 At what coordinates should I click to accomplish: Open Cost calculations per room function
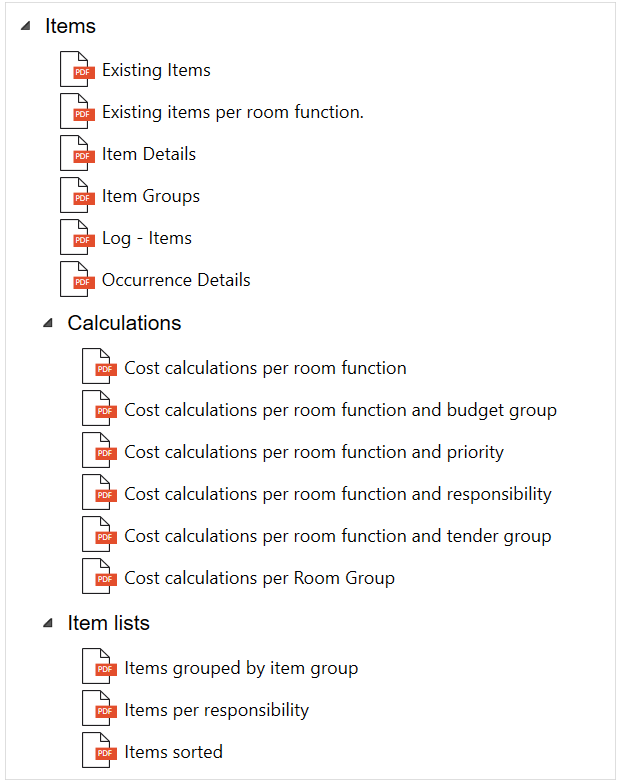(x=265, y=368)
